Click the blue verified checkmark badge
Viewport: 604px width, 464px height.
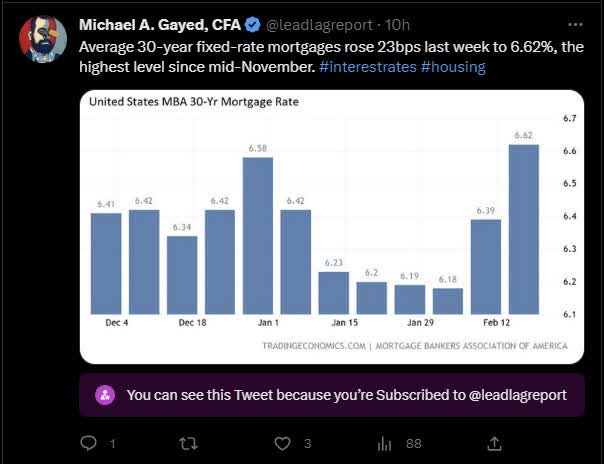pyautogui.click(x=255, y=24)
